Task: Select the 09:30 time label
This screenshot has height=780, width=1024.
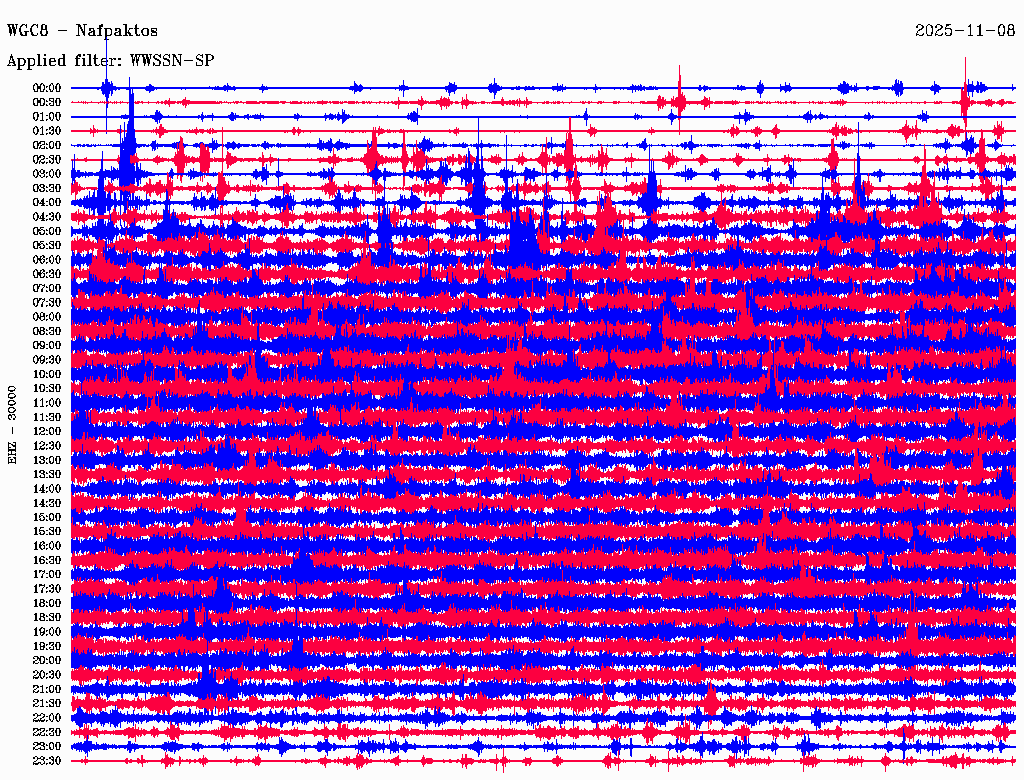Action: pos(47,360)
